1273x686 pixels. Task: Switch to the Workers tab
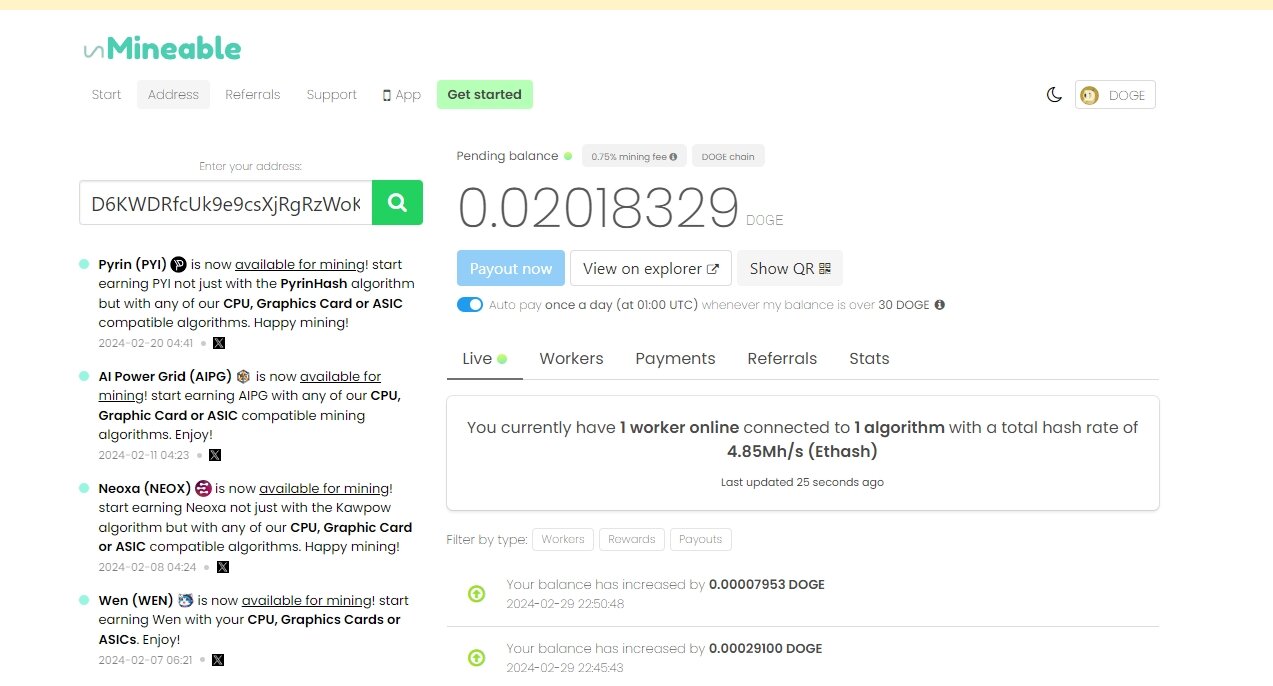click(x=571, y=358)
